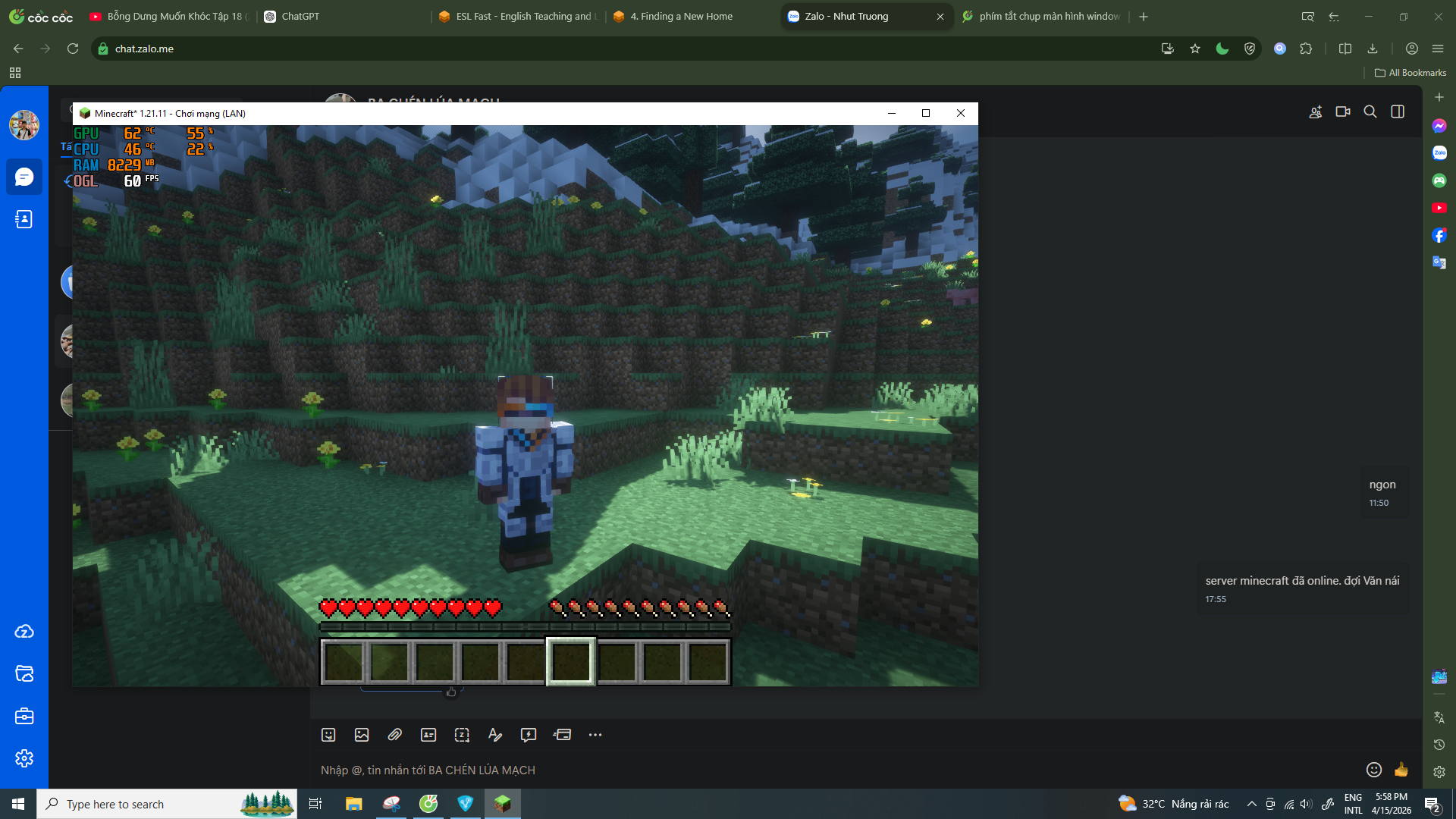The height and width of the screenshot is (819, 1456).
Task: Toggle the Zalo conversation info panel
Action: [1398, 112]
